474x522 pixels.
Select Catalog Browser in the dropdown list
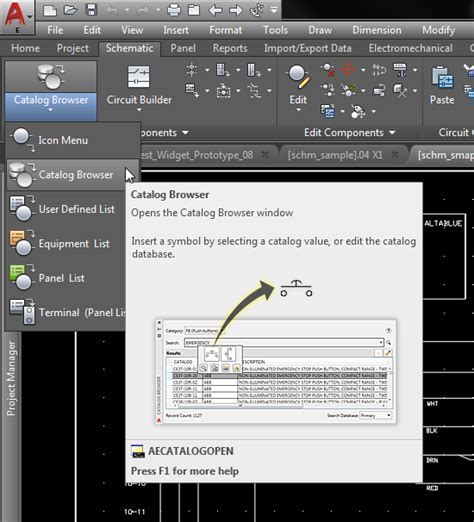tap(72, 175)
